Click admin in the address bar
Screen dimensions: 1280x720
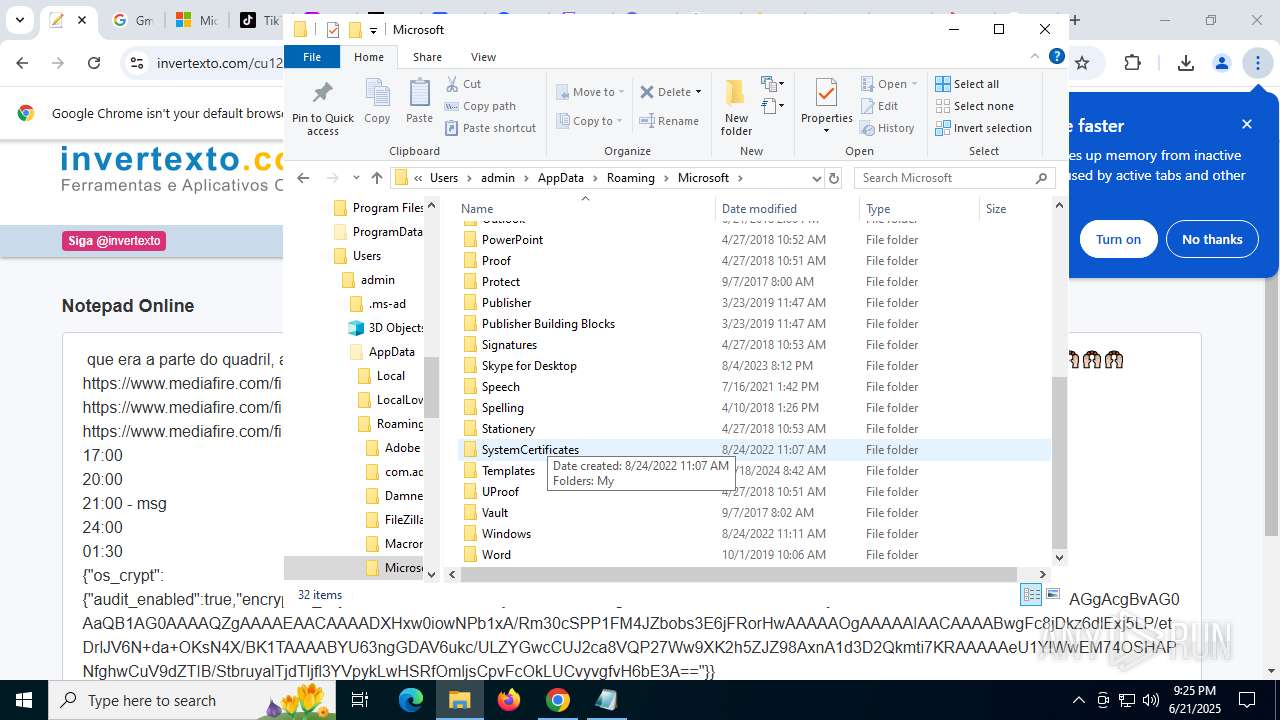click(x=498, y=178)
